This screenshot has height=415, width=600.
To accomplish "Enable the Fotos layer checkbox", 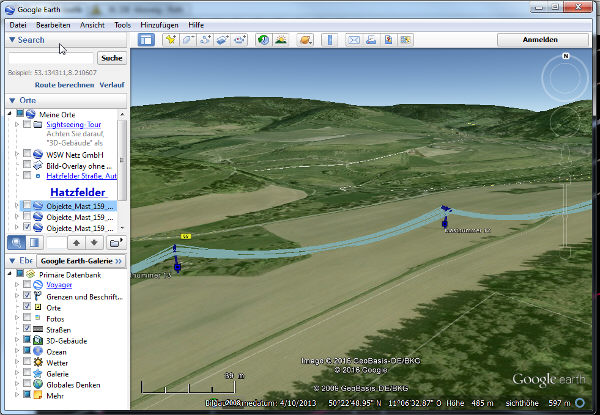I will 27,317.
